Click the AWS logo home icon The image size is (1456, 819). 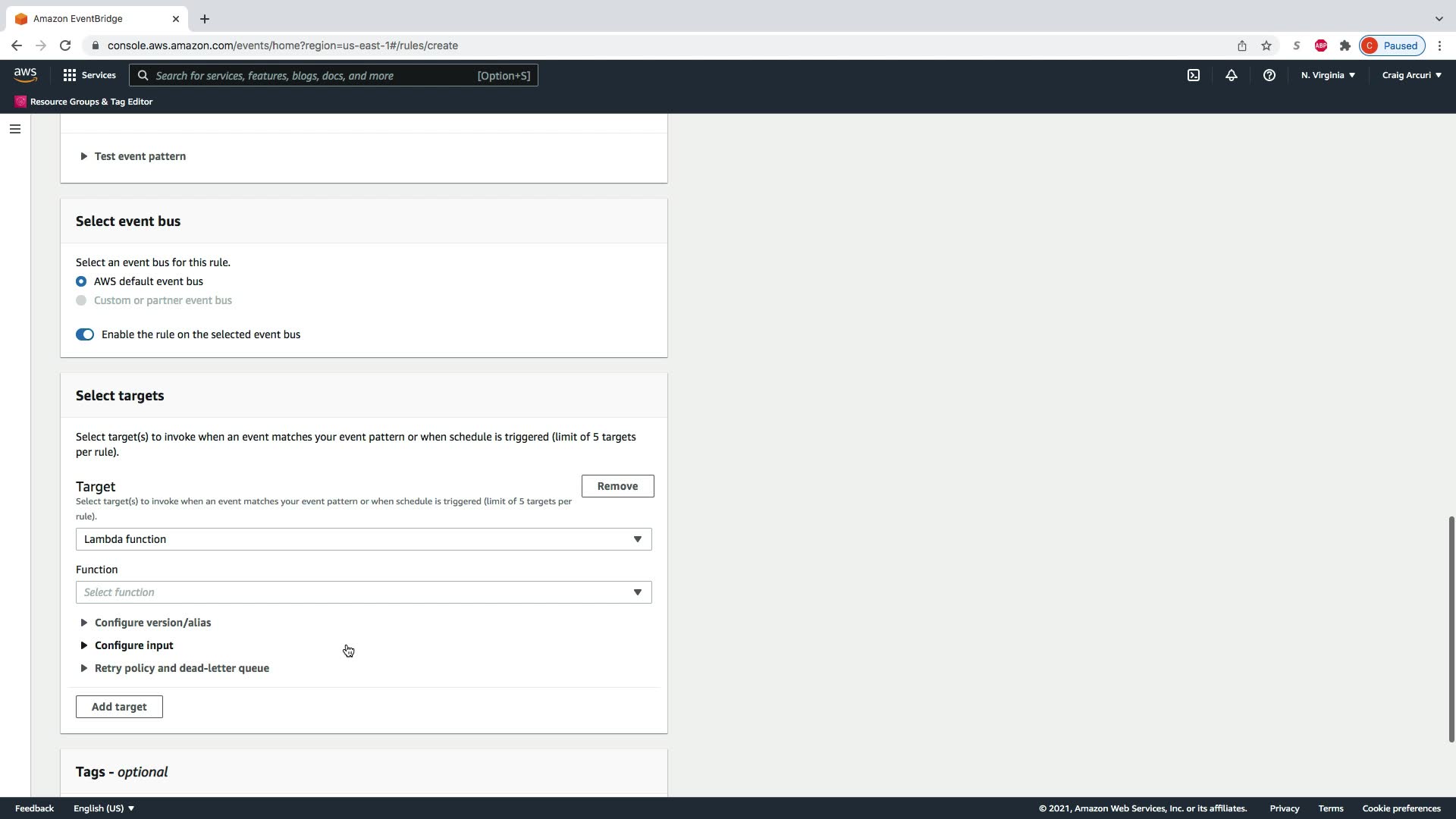pyautogui.click(x=25, y=75)
